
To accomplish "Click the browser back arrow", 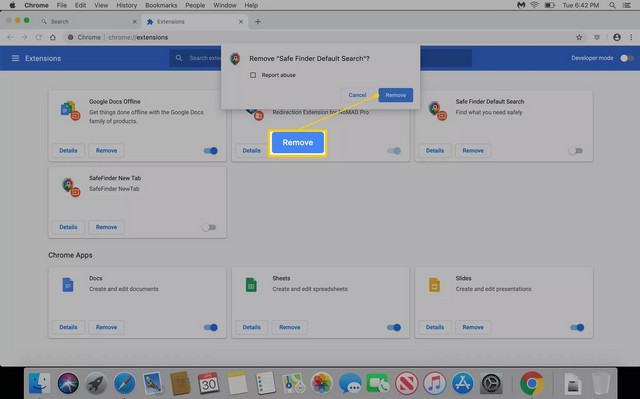I will pos(10,37).
